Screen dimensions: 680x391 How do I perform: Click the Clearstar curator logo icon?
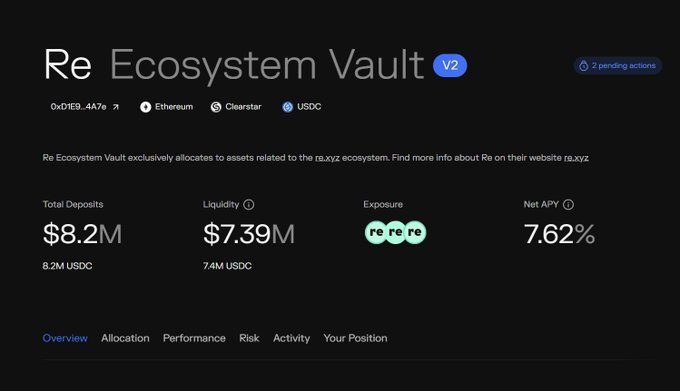pos(216,107)
